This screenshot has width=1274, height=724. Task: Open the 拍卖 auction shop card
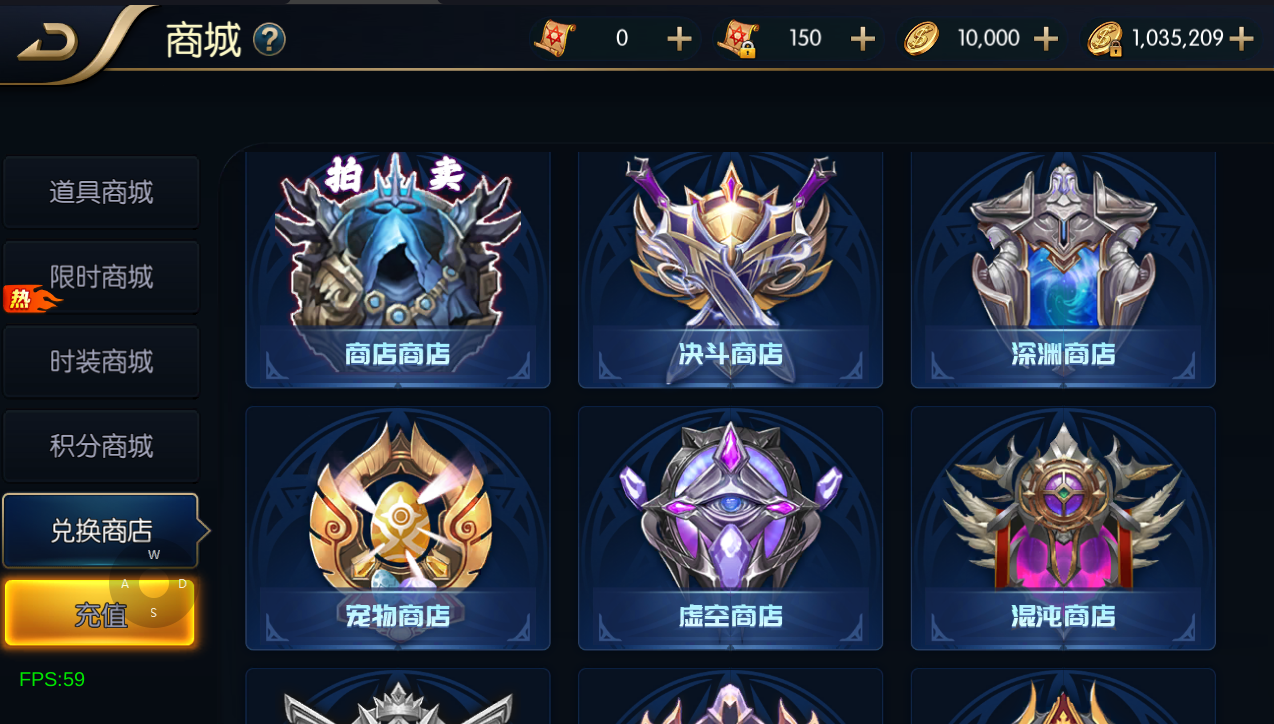(x=398, y=270)
